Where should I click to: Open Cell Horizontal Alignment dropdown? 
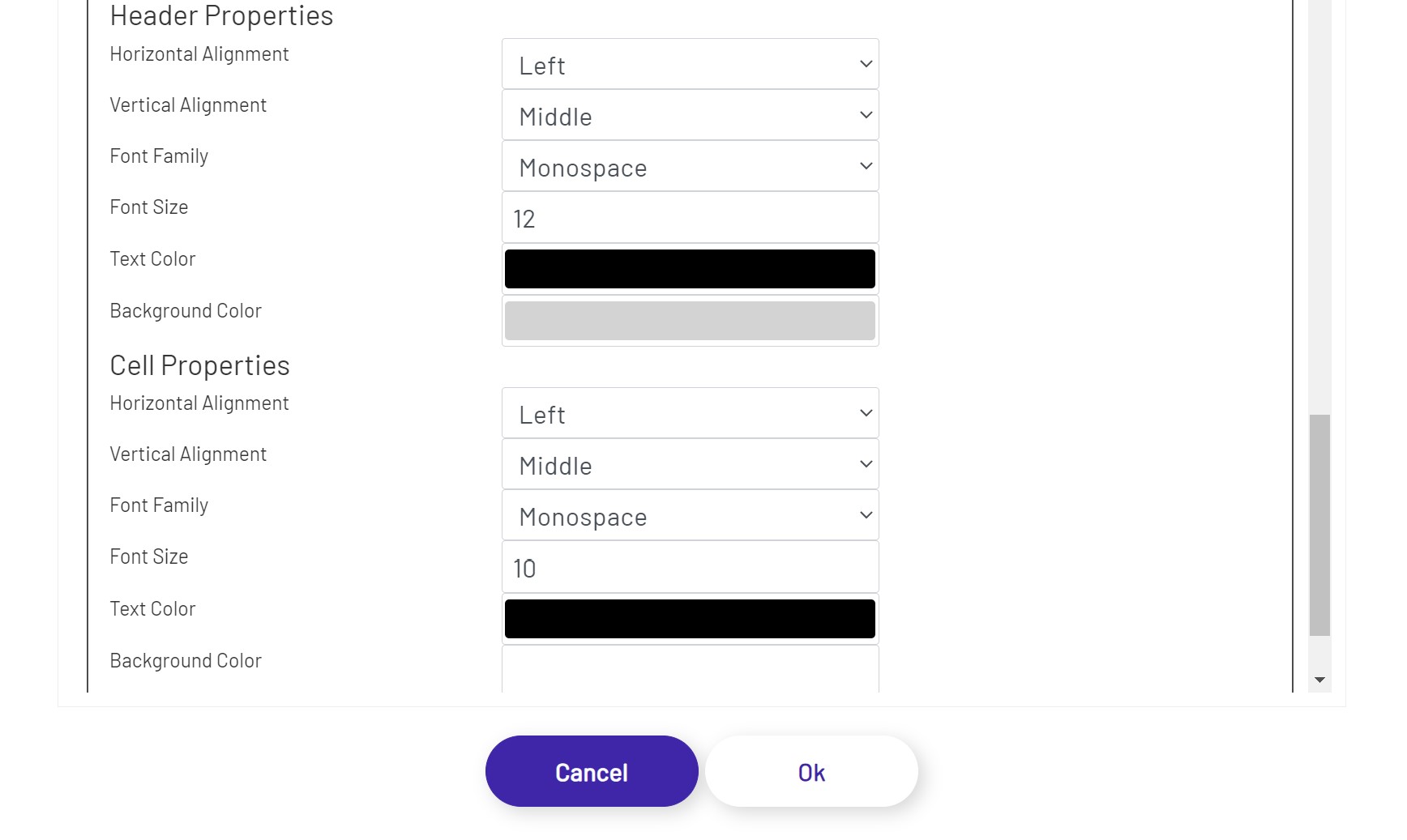689,414
